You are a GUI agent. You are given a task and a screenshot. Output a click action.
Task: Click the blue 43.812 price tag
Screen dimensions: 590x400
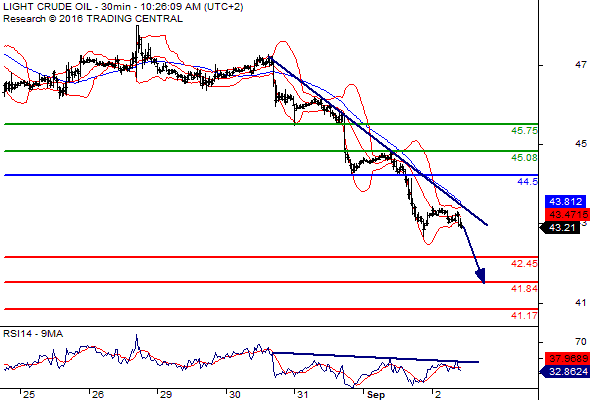click(566, 202)
